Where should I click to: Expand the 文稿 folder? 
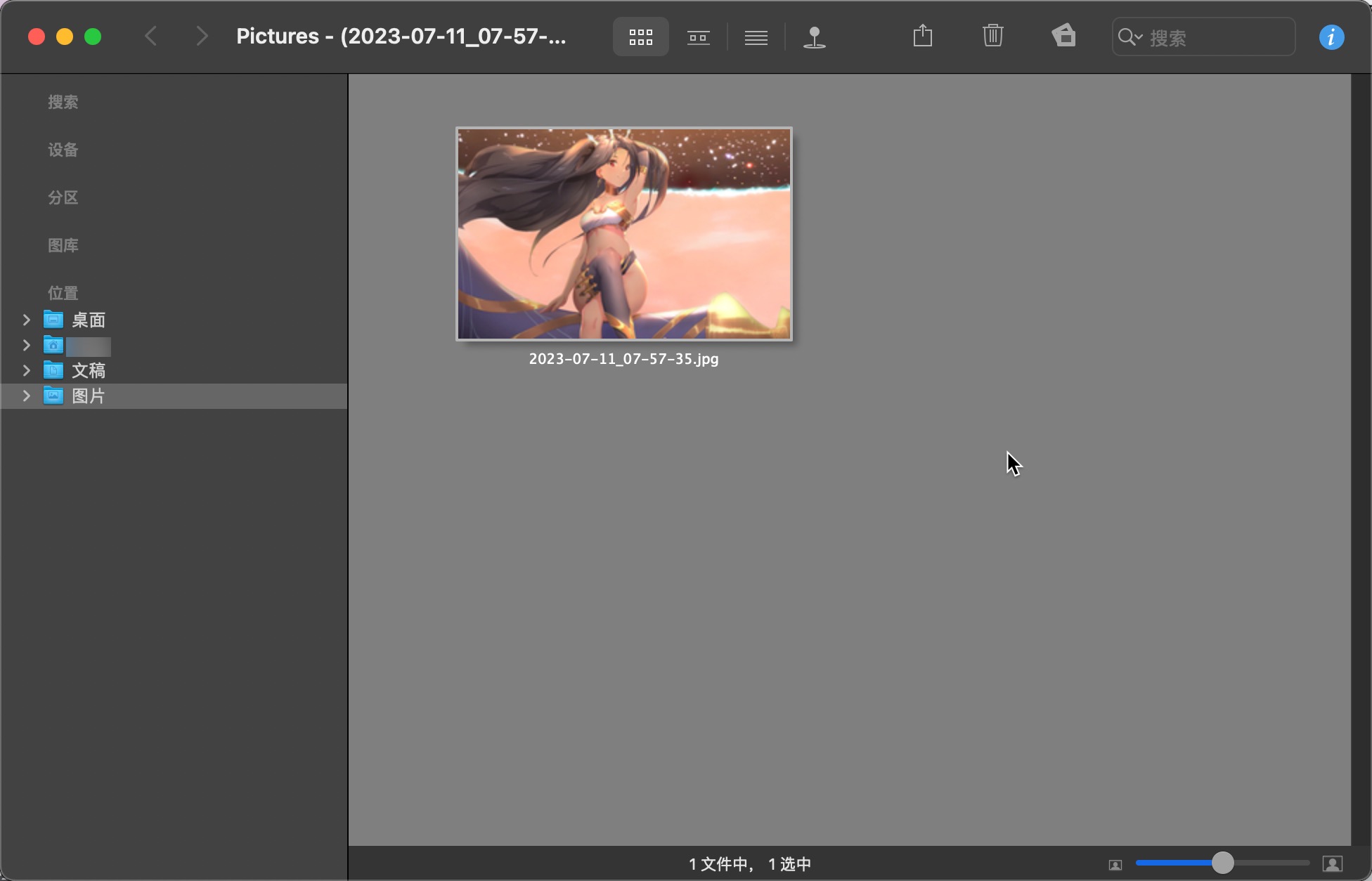pyautogui.click(x=27, y=371)
